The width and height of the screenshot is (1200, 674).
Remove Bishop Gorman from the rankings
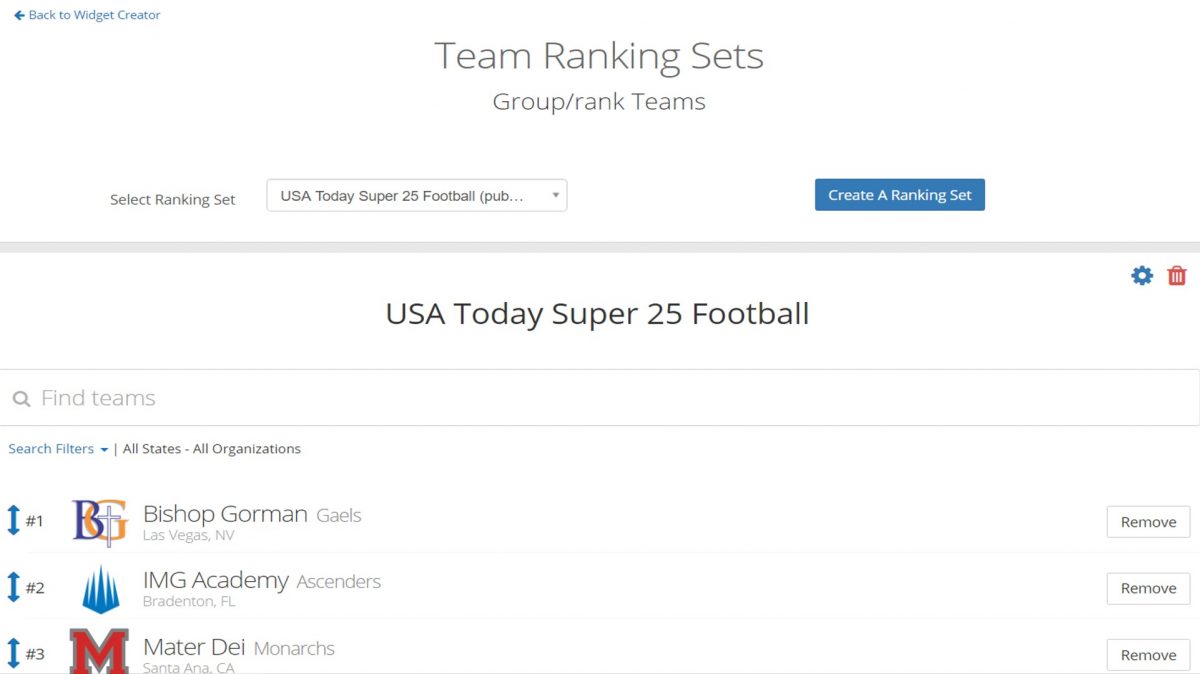1147,521
